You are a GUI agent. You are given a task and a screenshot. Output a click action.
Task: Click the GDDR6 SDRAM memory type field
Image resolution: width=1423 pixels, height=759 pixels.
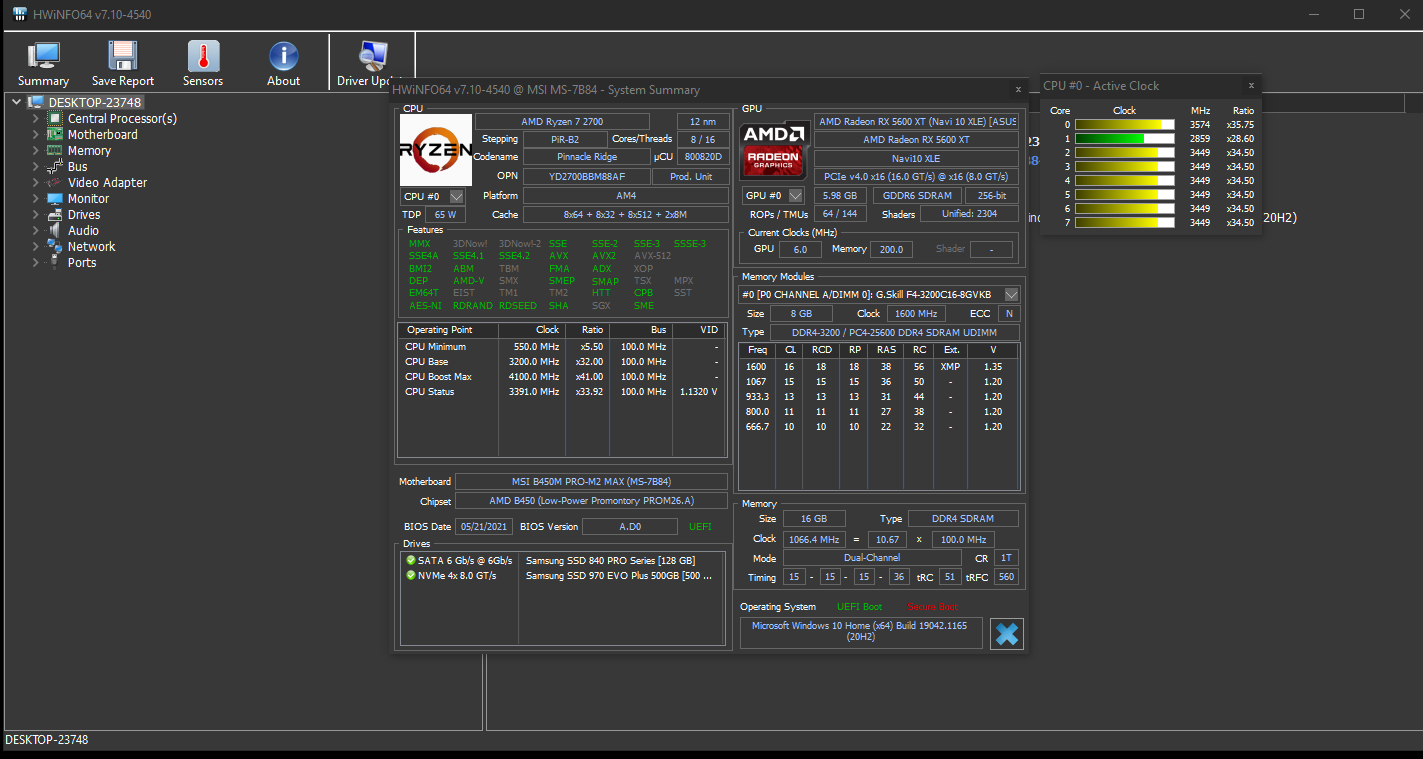[x=918, y=196]
